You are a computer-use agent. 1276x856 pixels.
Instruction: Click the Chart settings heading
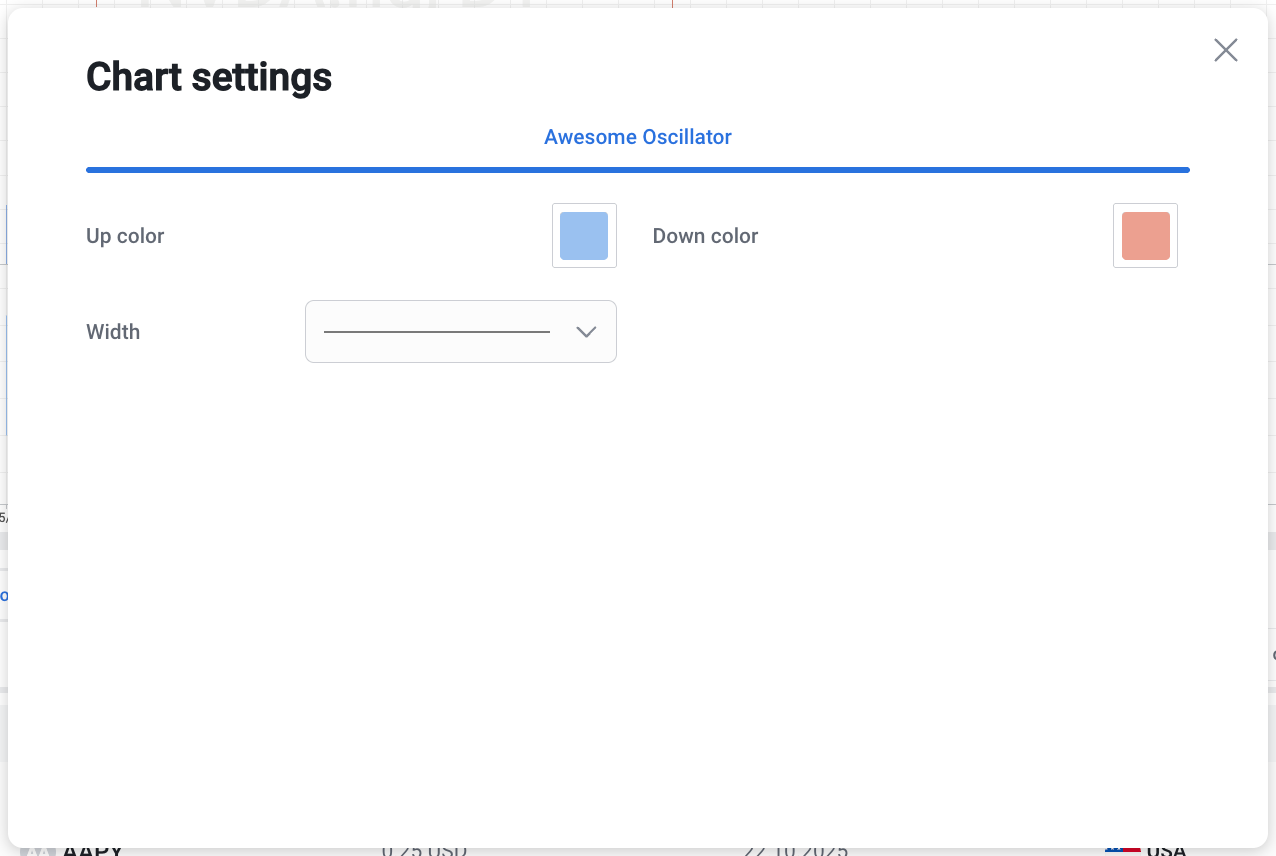coord(209,77)
